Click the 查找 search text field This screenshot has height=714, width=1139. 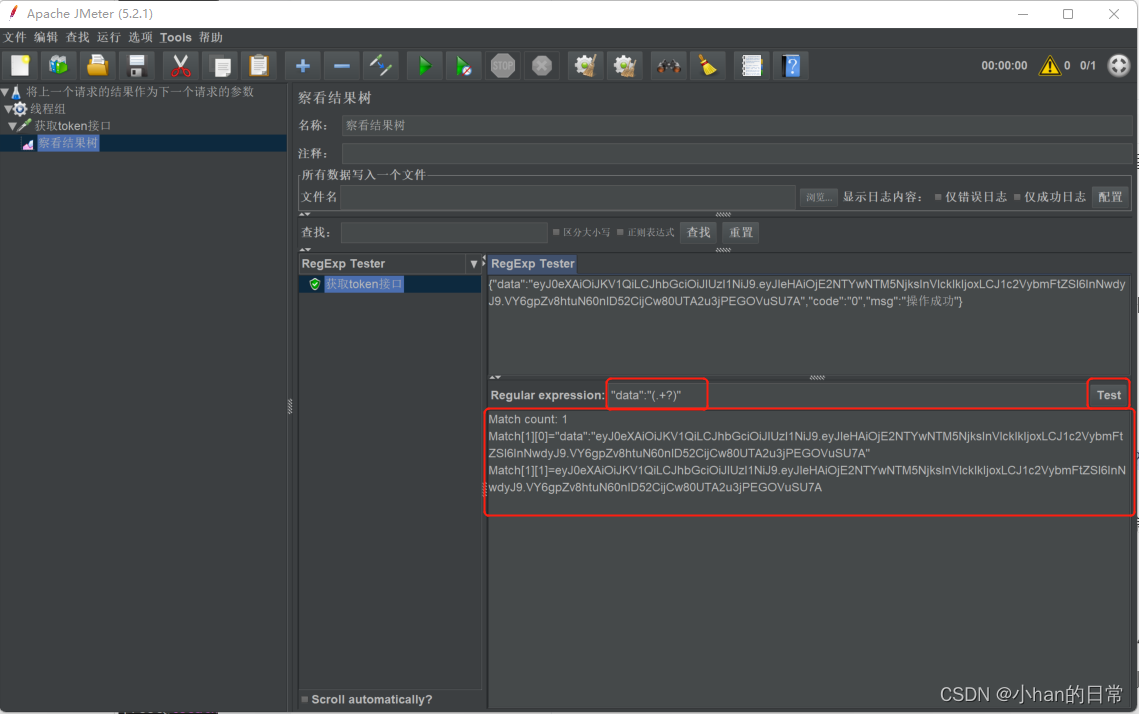click(x=444, y=232)
